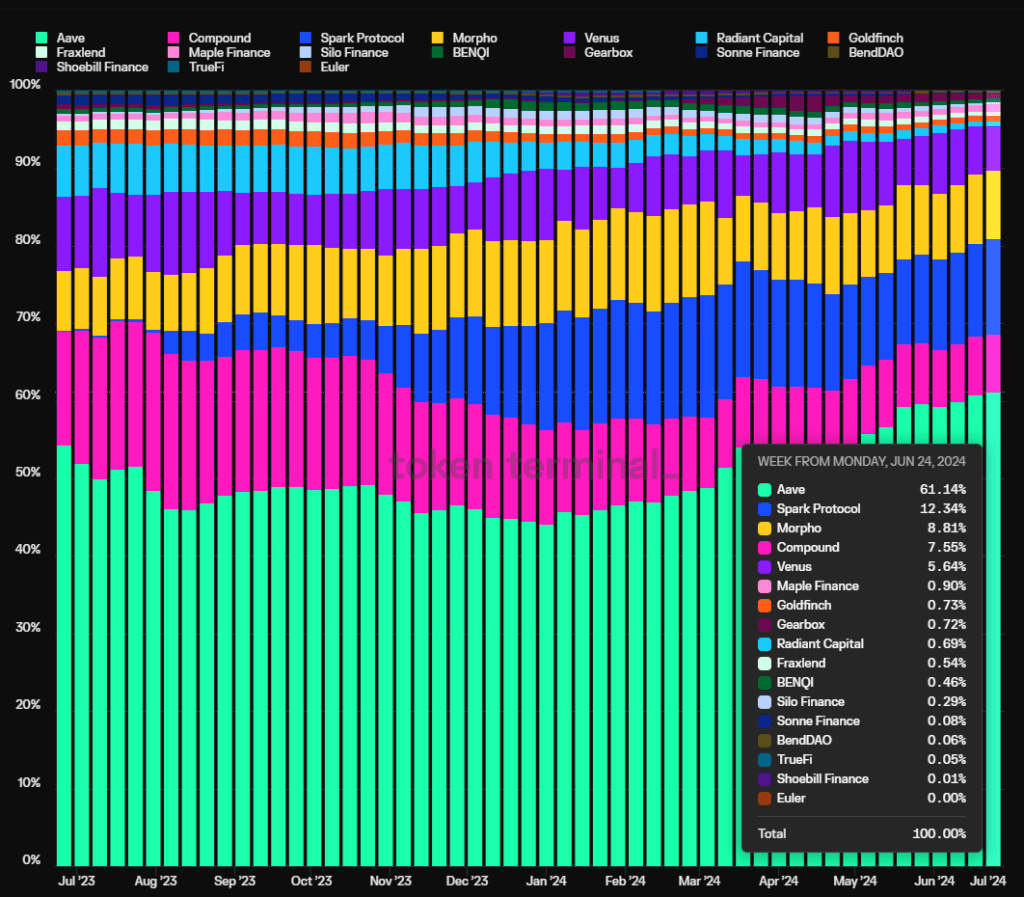Click the Aave row in tooltip
1024x897 pixels.
point(861,489)
